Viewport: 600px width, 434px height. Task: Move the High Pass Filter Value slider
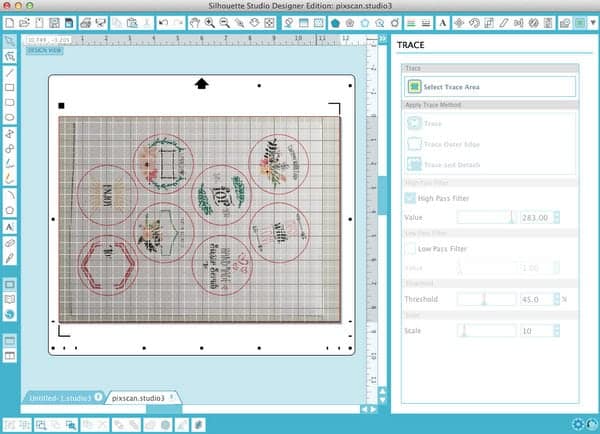(x=487, y=217)
